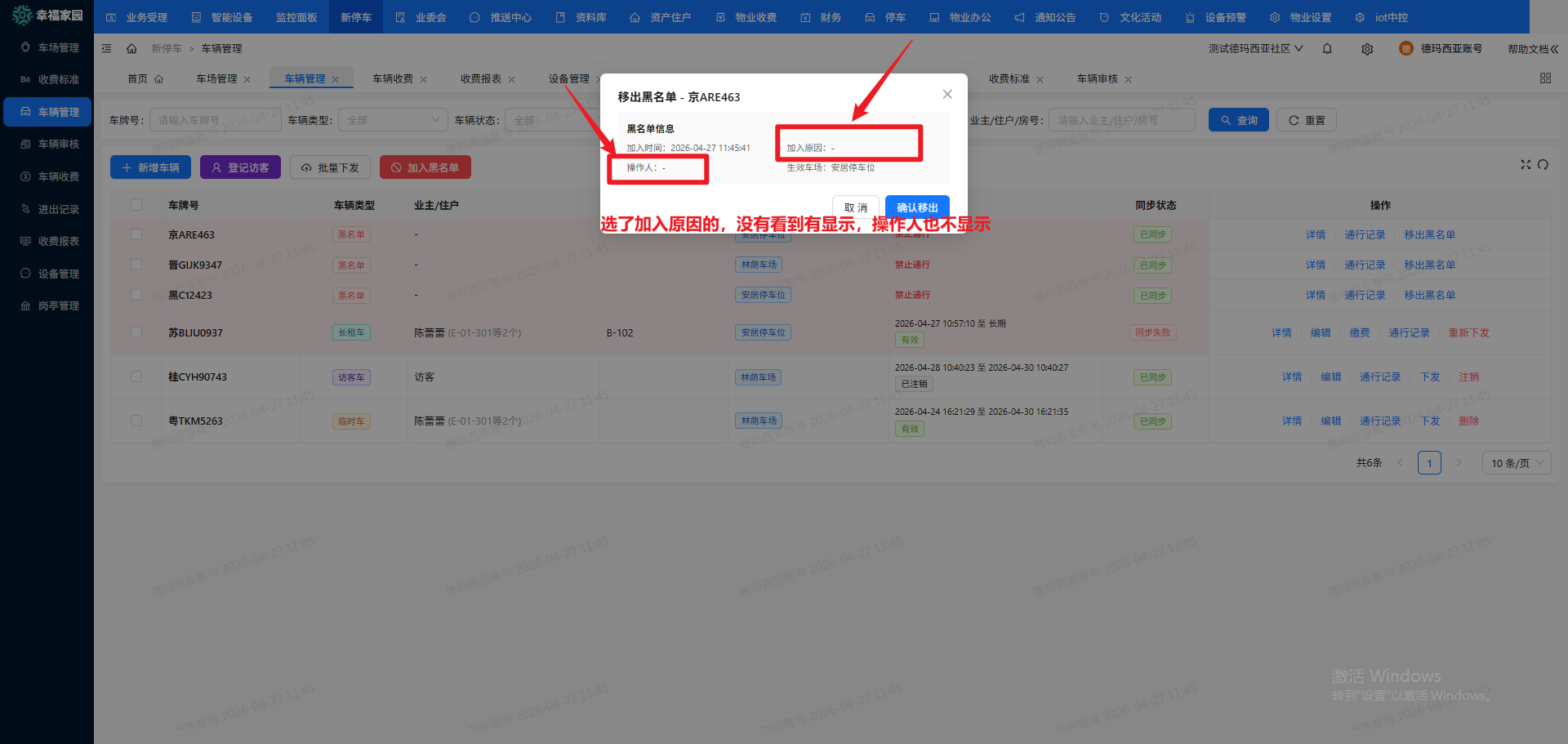Select the checkbox for 苏BLIU0937 row

click(136, 333)
